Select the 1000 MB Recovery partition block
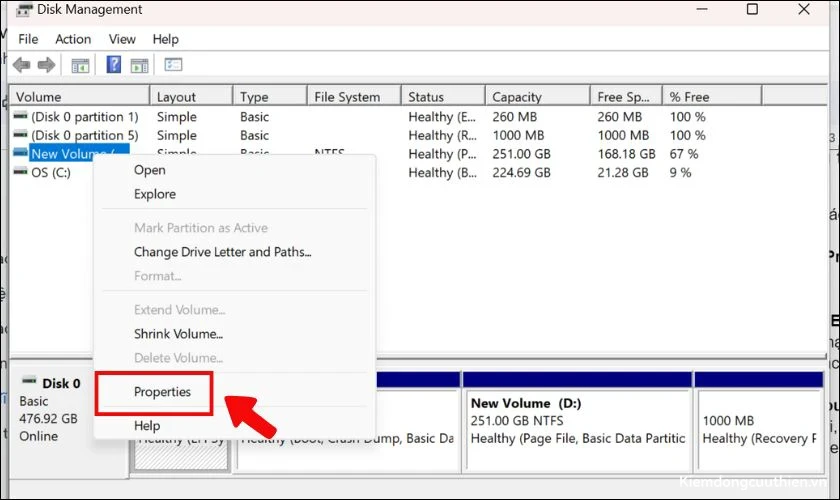 click(759, 421)
